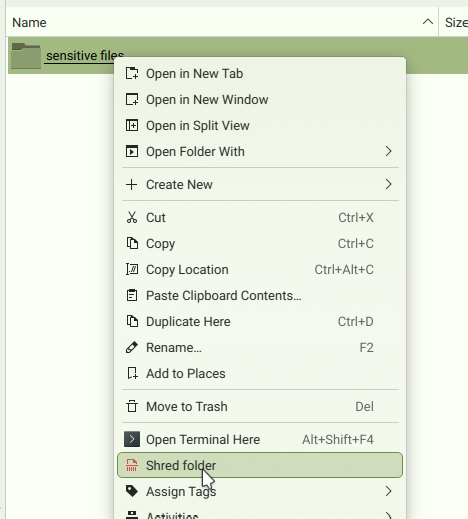Expand the Assign Tags submenu chevron
The width and height of the screenshot is (468, 519).
[388, 491]
